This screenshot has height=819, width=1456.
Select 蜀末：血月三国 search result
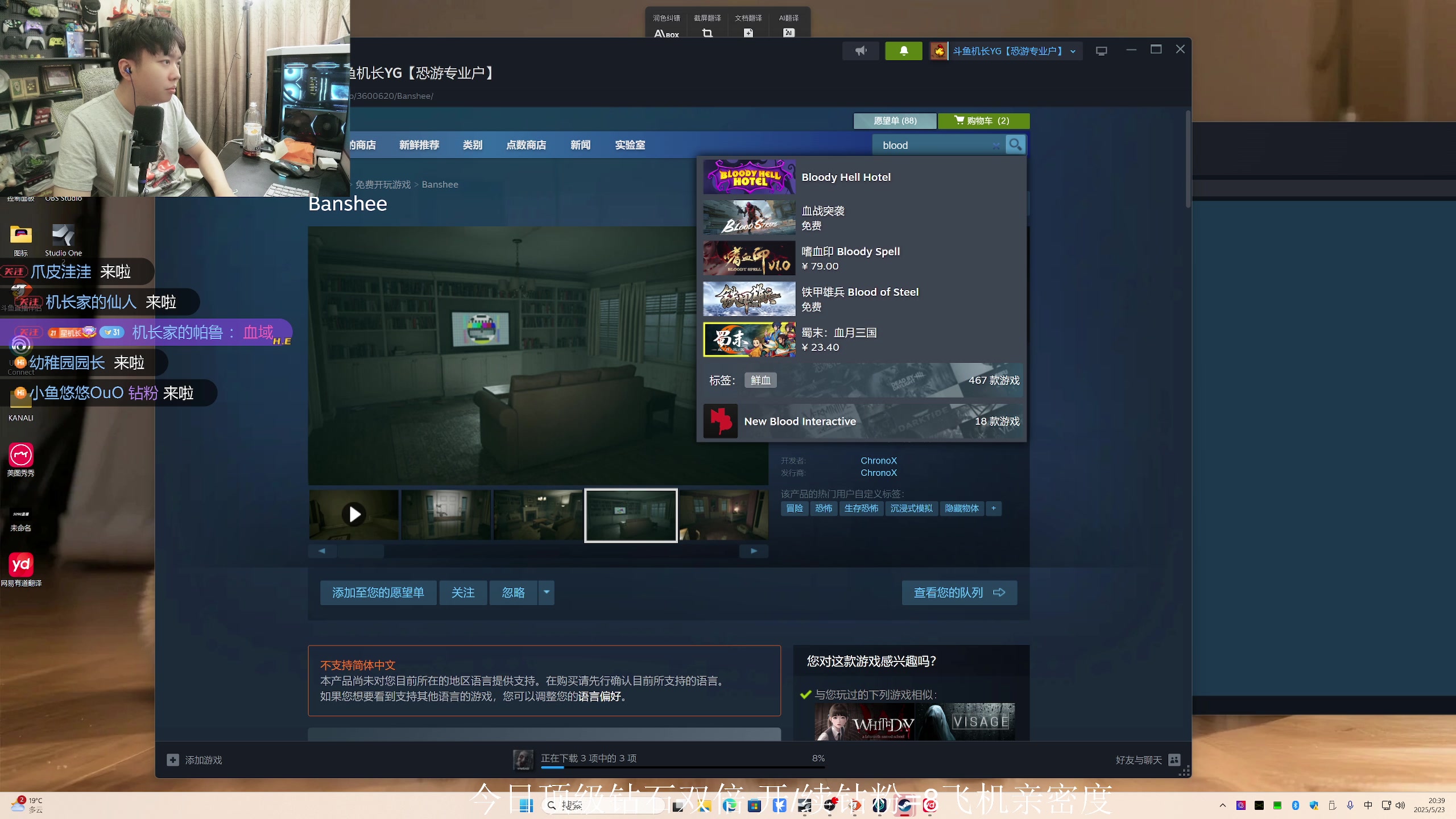tap(862, 340)
